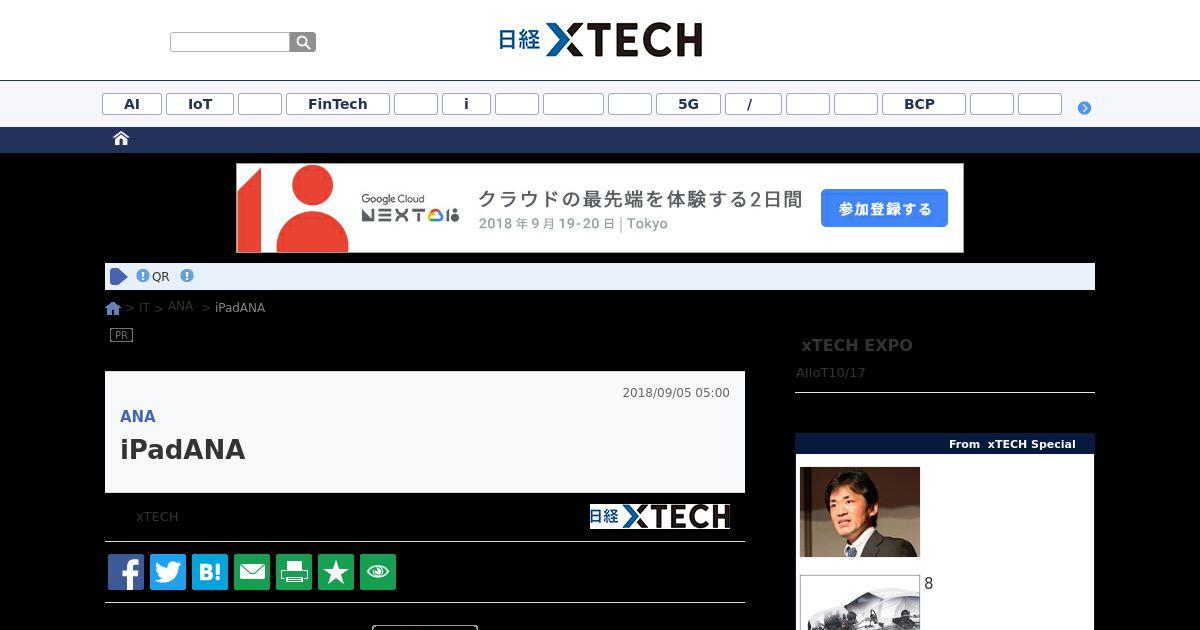Print the article via printer icon

pyautogui.click(x=294, y=572)
